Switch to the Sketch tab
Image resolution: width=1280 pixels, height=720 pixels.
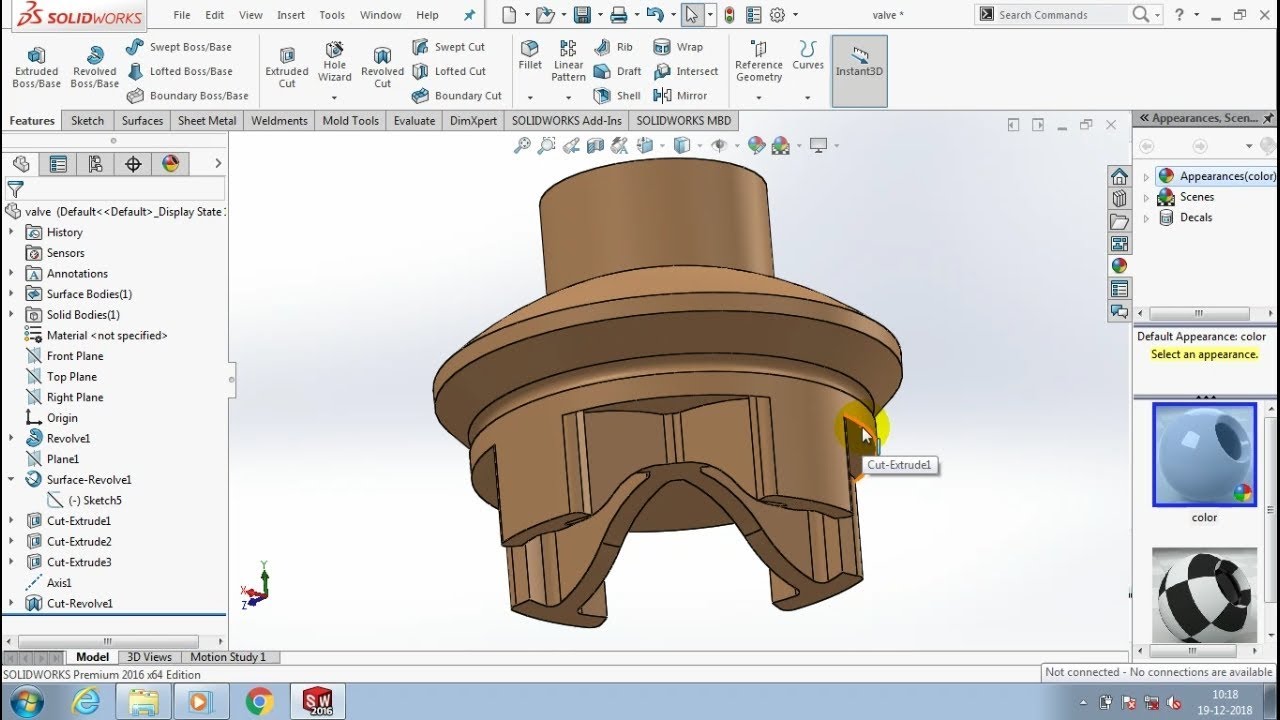click(87, 120)
